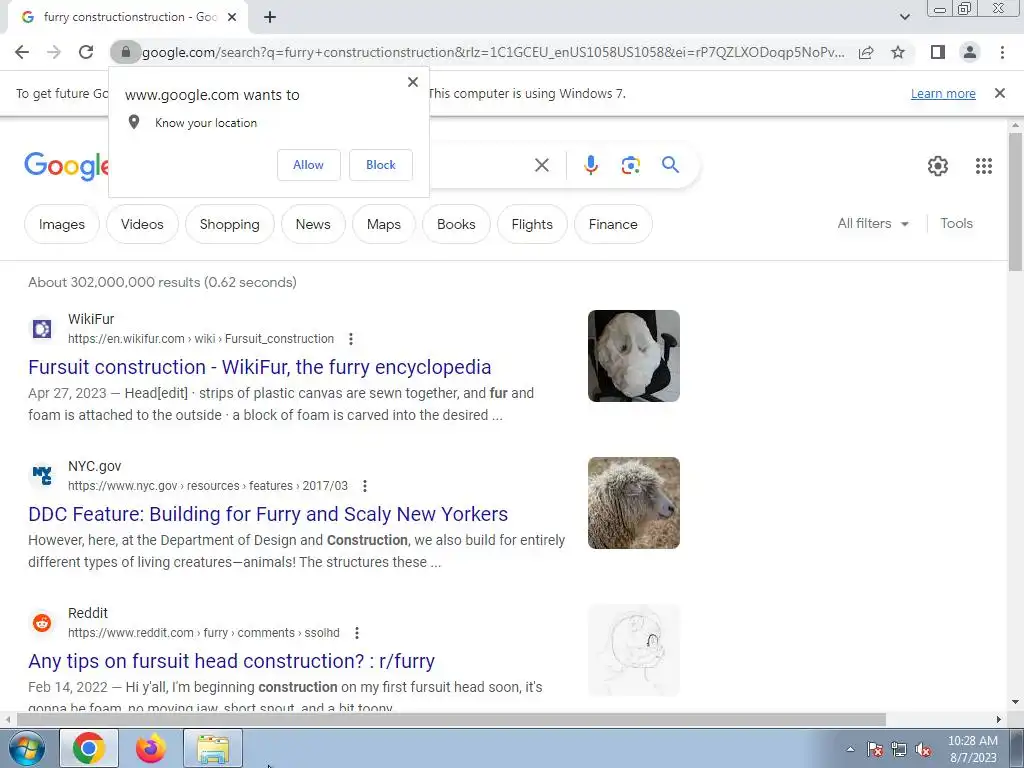This screenshot has height=768, width=1024.
Task: Open Google quick settings gear
Action: [938, 166]
